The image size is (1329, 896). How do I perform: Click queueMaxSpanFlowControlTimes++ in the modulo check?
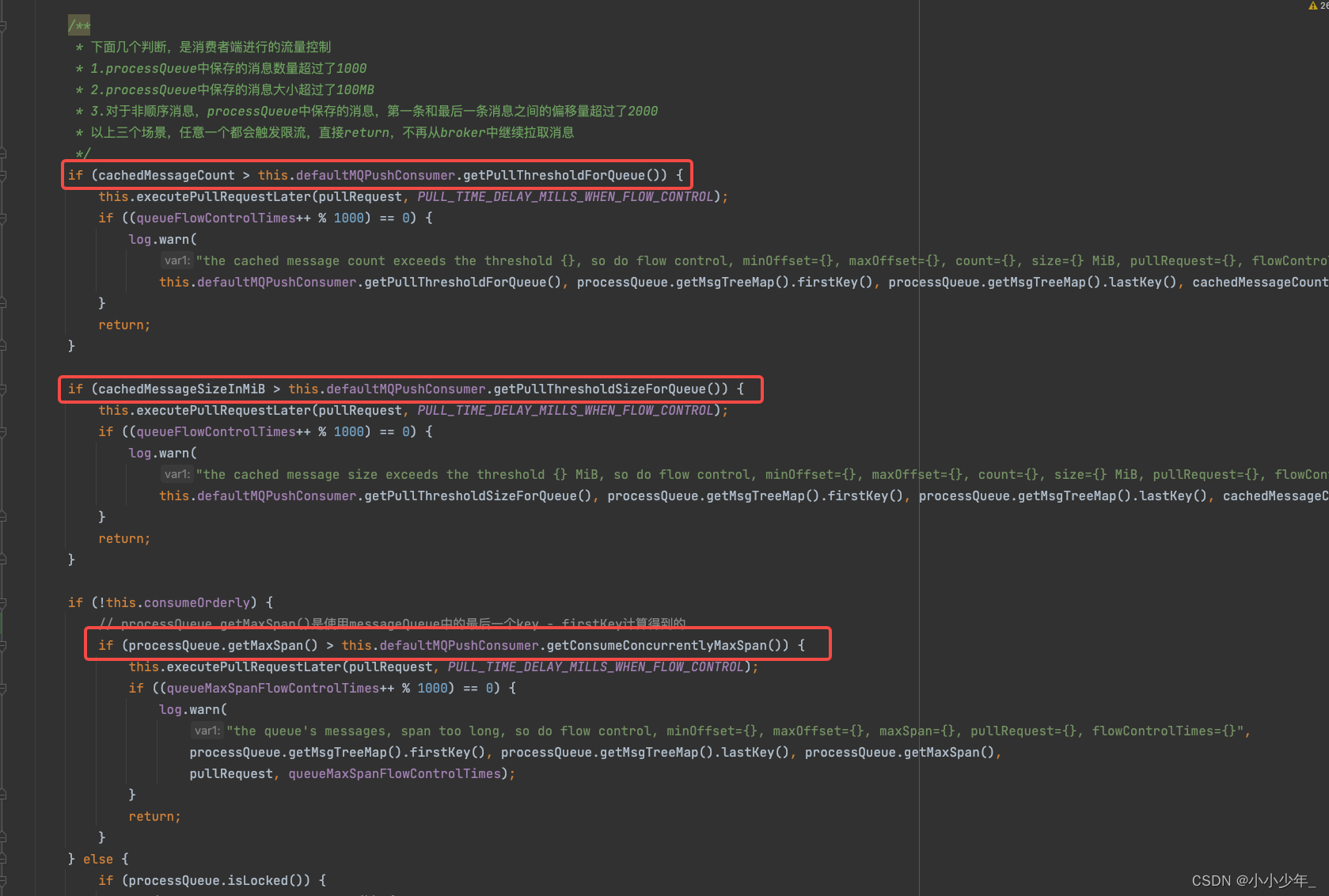tap(280, 688)
